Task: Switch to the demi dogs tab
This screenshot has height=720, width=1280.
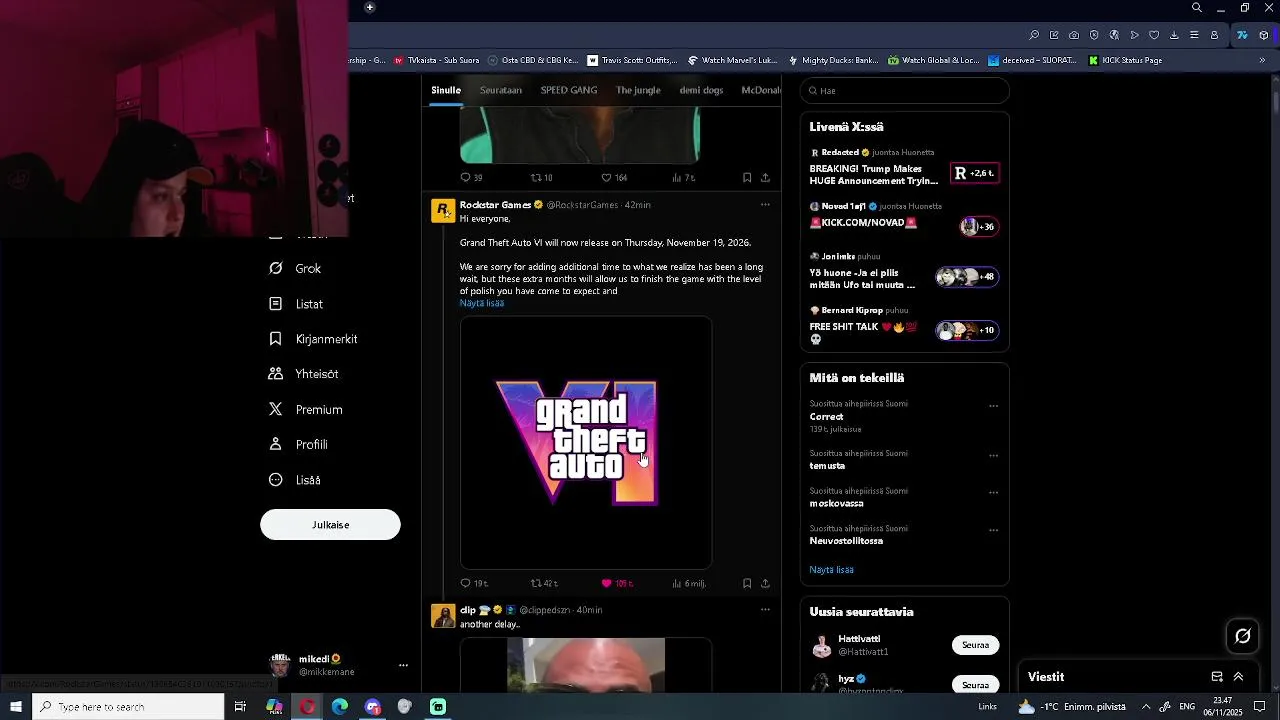Action: pyautogui.click(x=701, y=90)
